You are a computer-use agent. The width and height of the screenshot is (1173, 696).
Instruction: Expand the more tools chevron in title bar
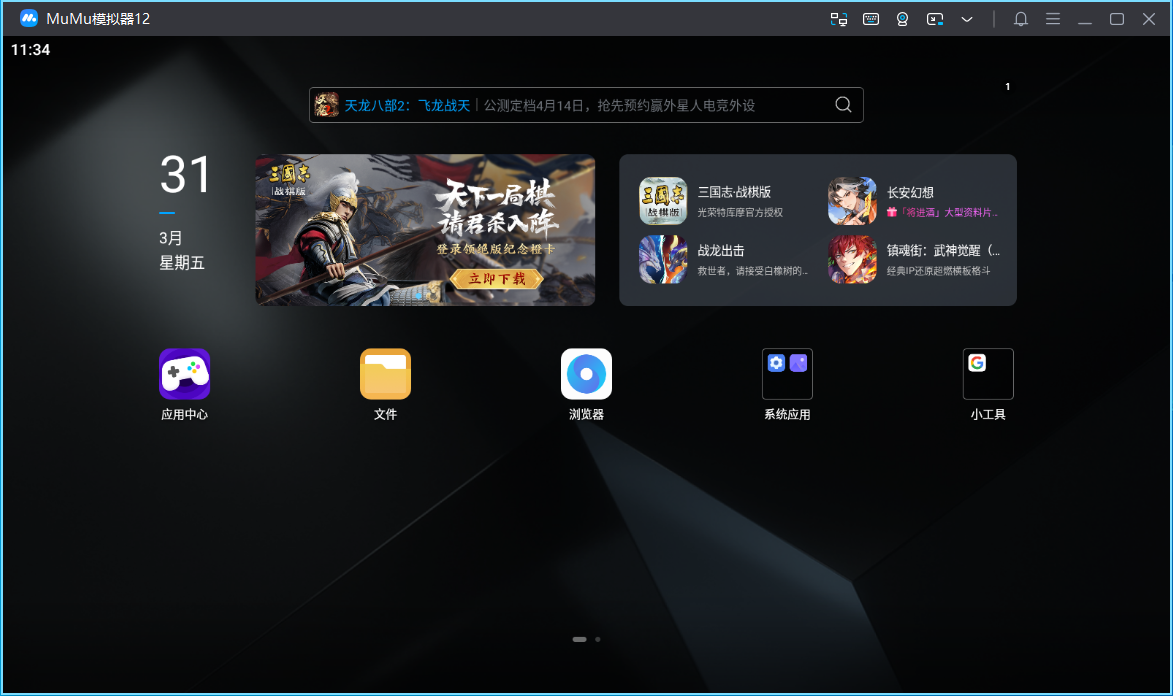coord(967,19)
